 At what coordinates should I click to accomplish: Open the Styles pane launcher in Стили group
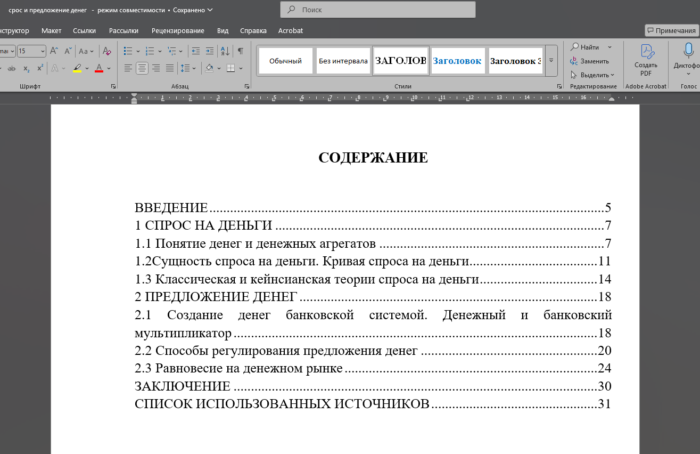tap(559, 86)
